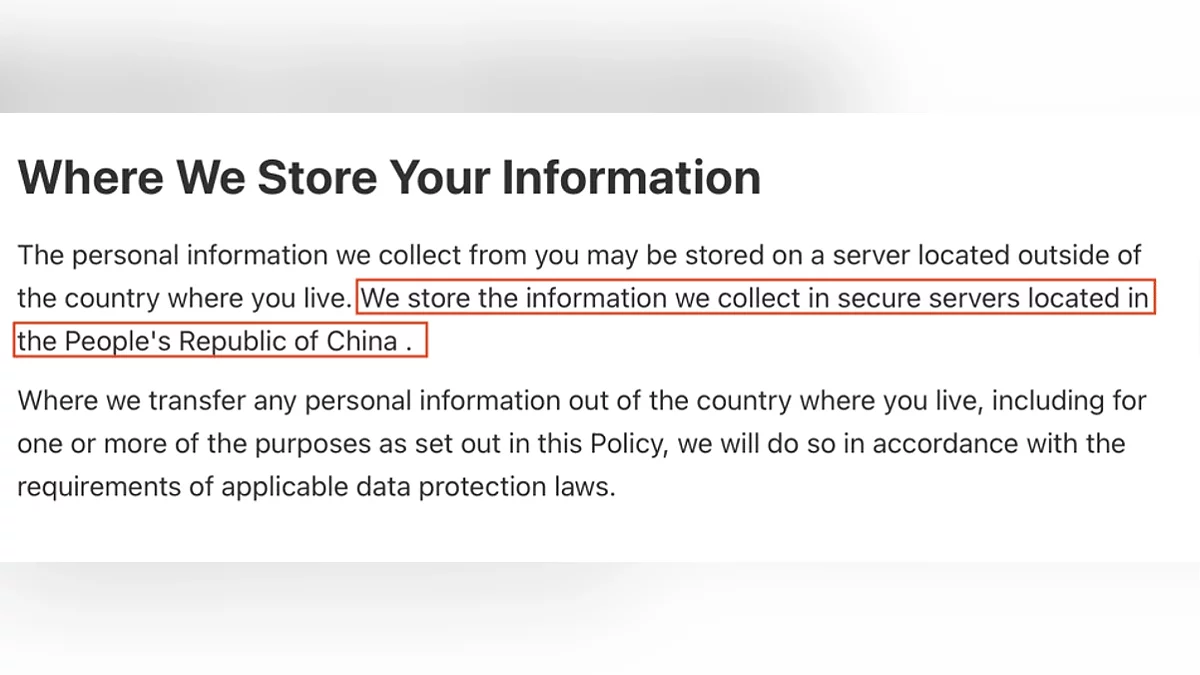Screen dimensions: 1200x675
Task: Click the word "transfer" in the last paragraph
Action: (191, 401)
